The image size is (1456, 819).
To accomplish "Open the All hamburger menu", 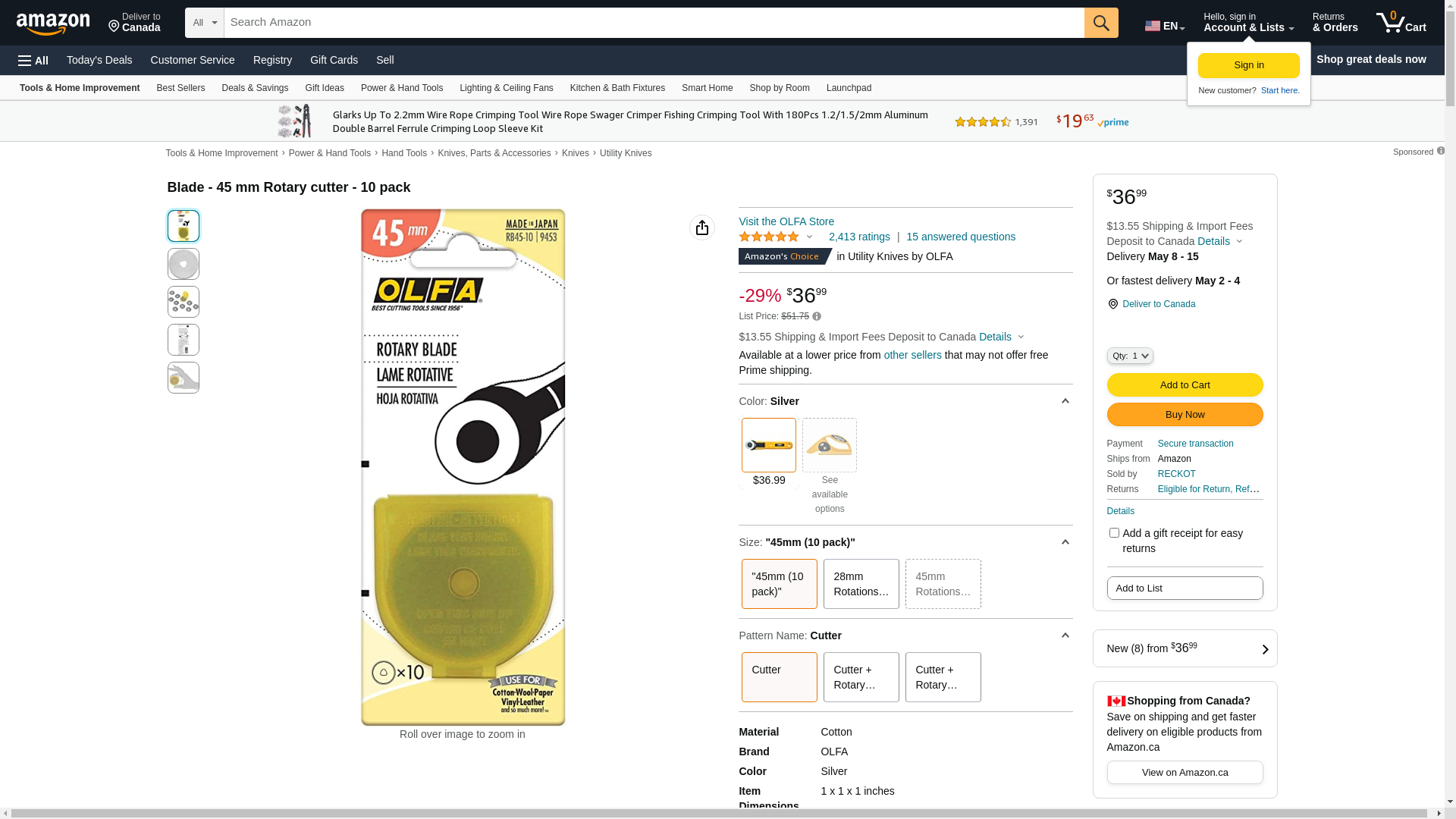I will tap(33, 60).
